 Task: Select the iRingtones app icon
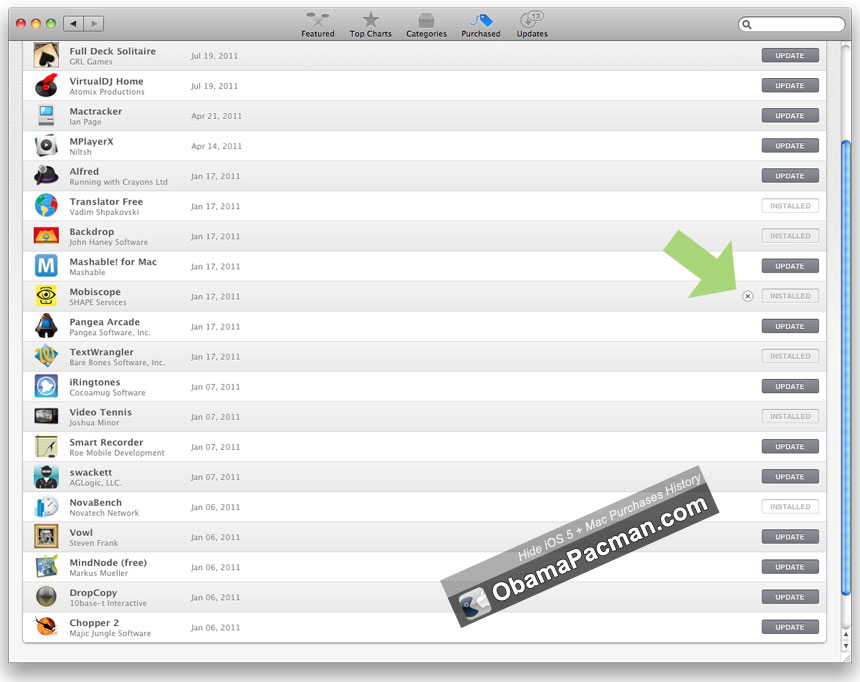46,386
